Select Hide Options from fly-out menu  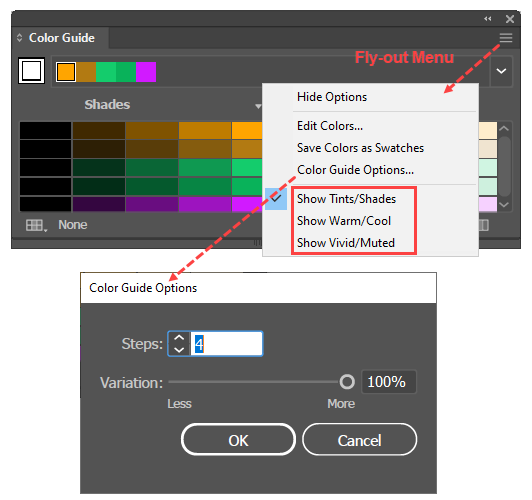tap(332, 97)
